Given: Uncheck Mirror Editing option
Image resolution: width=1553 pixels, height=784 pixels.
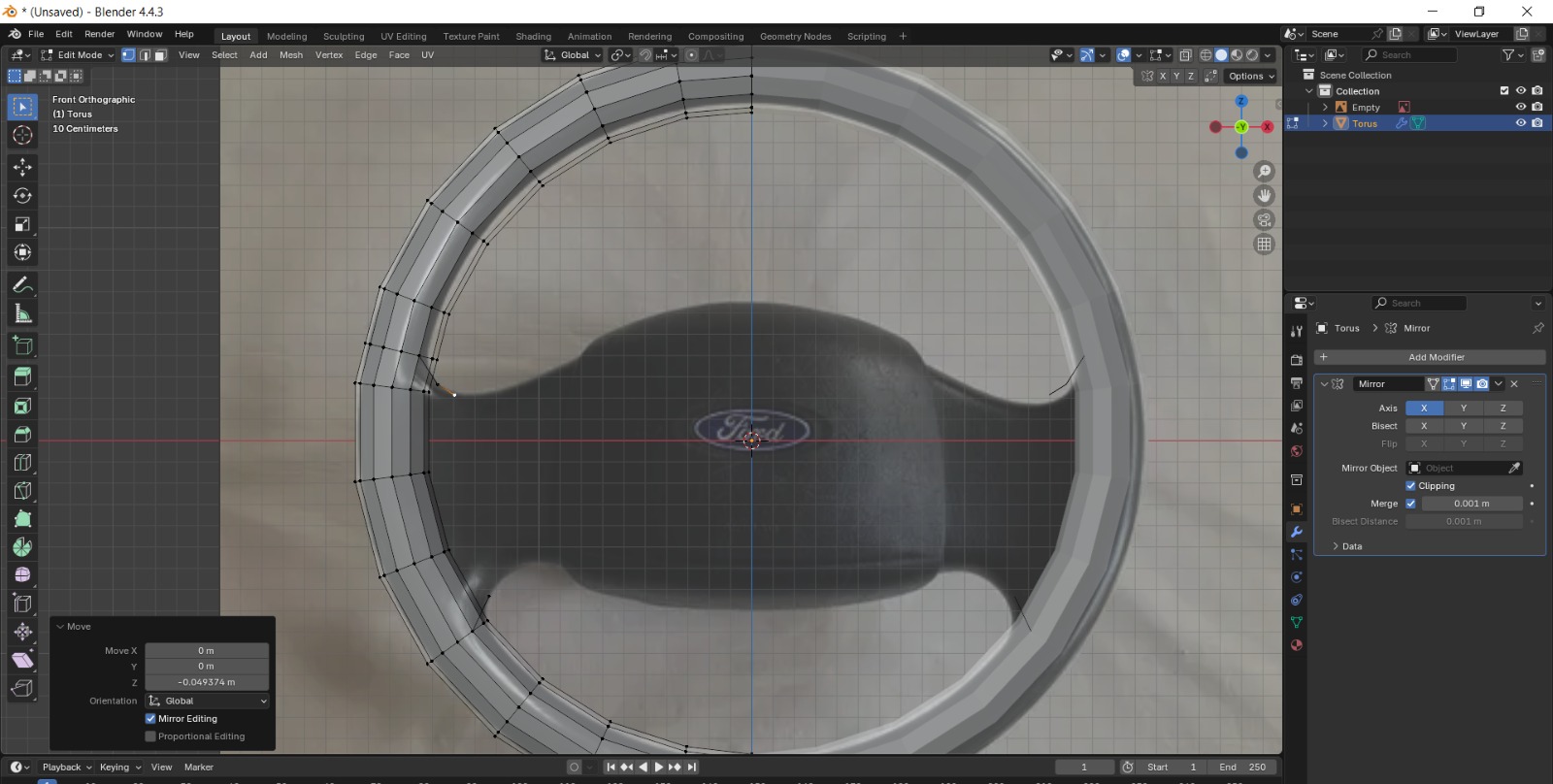Looking at the screenshot, I should pyautogui.click(x=150, y=719).
